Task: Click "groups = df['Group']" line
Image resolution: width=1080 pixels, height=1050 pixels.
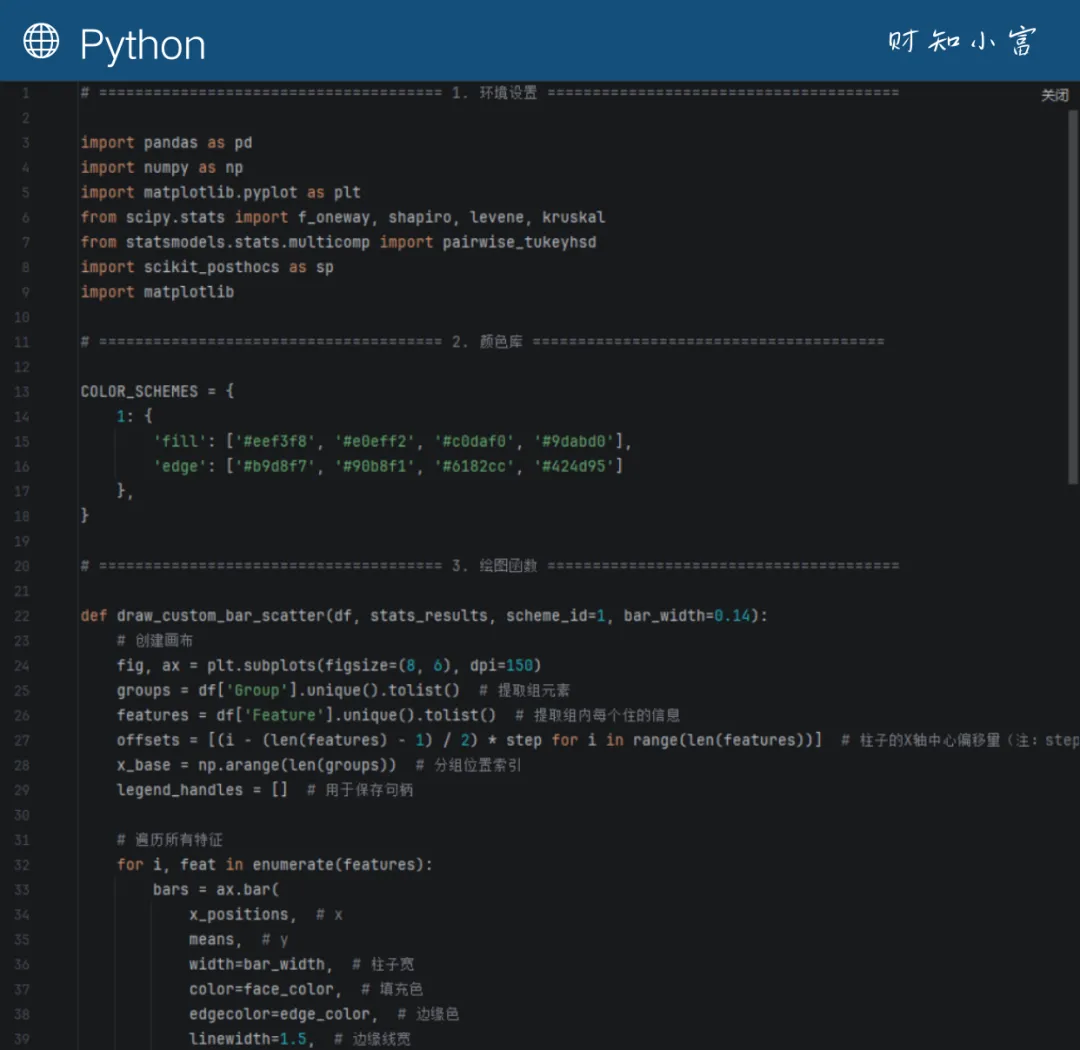Action: pos(288,690)
